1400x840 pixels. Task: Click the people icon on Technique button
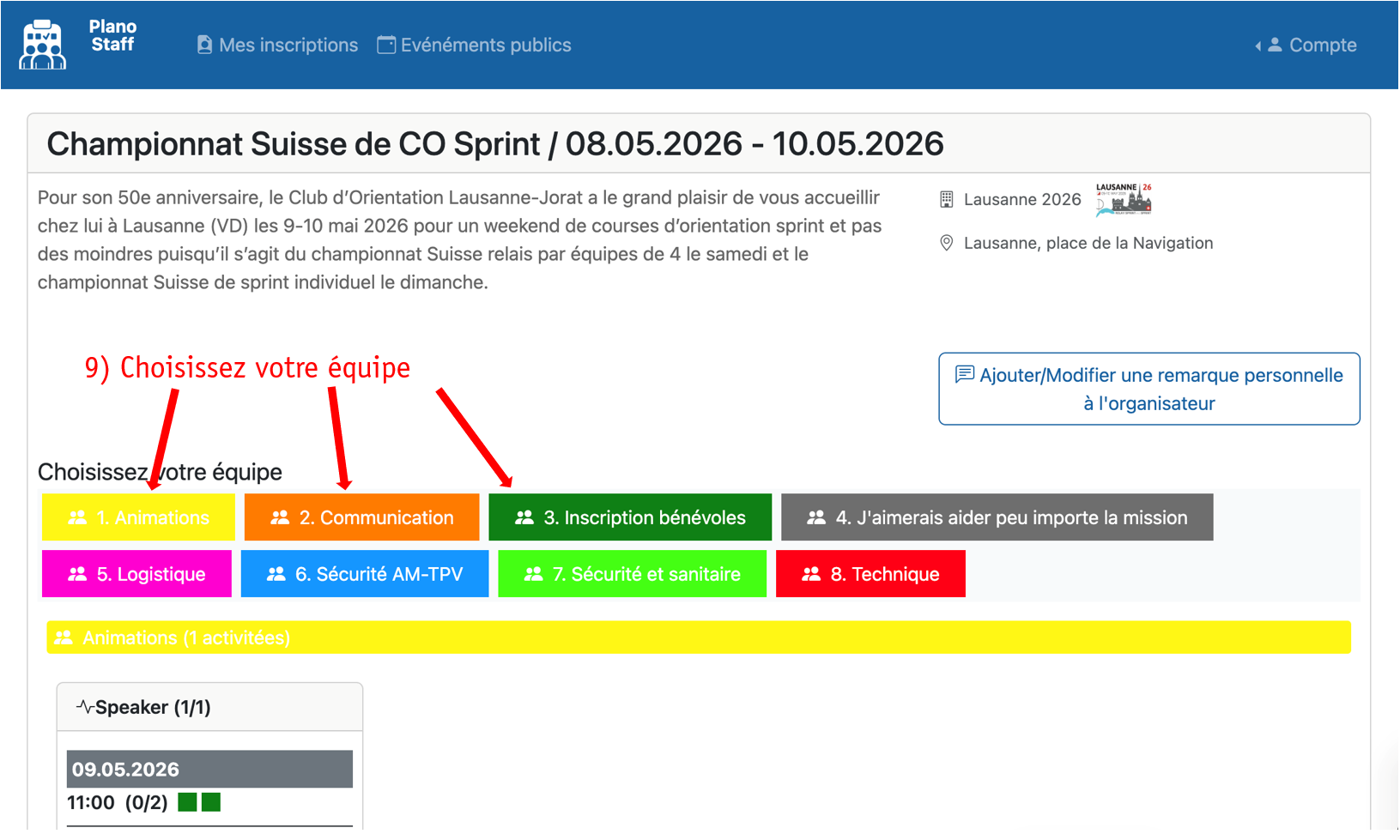811,574
